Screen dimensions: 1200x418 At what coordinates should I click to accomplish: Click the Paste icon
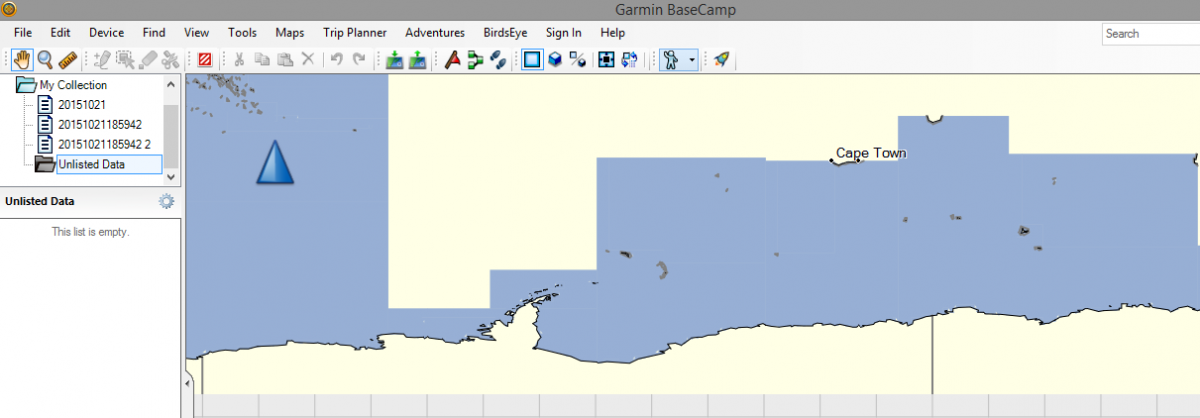tap(285, 59)
